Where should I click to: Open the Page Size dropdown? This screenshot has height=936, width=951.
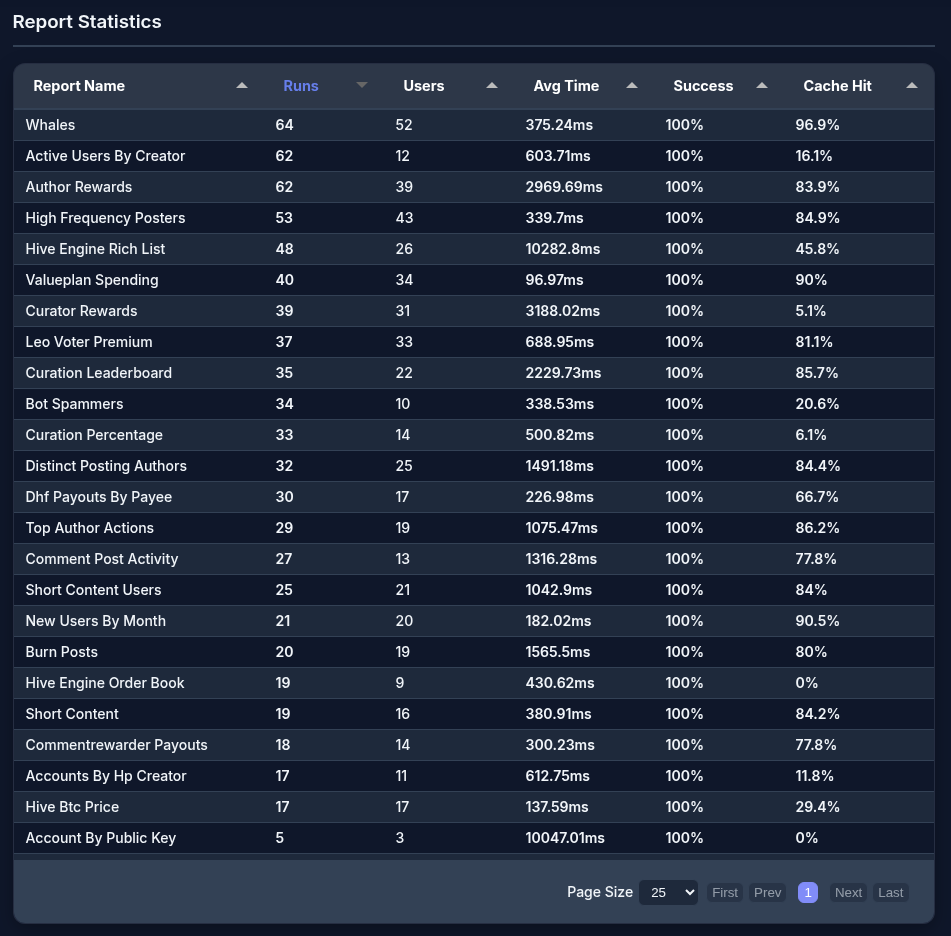668,892
